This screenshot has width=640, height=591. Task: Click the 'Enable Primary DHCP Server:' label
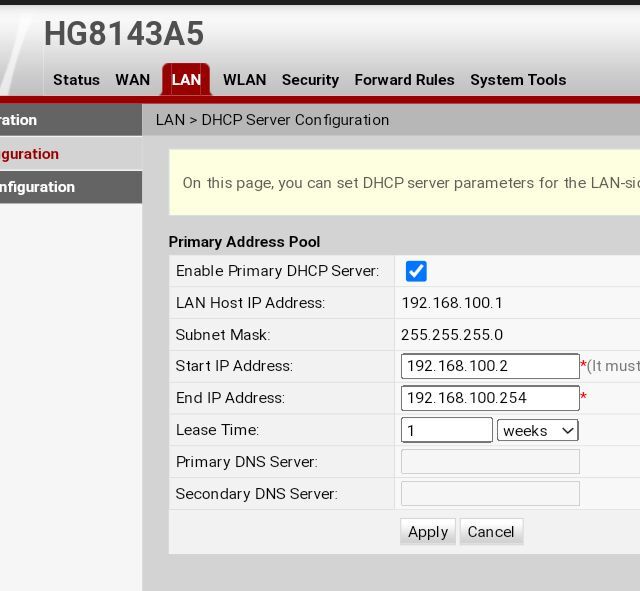[278, 271]
